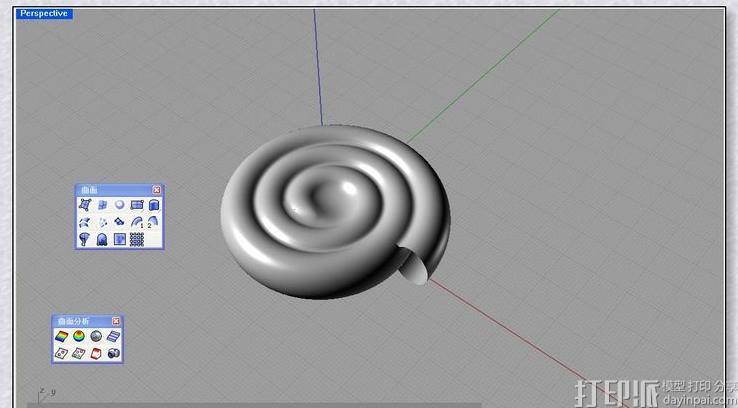The width and height of the screenshot is (738, 408).
Task: Open rainbow Curvature analysis tool
Action: point(61,336)
